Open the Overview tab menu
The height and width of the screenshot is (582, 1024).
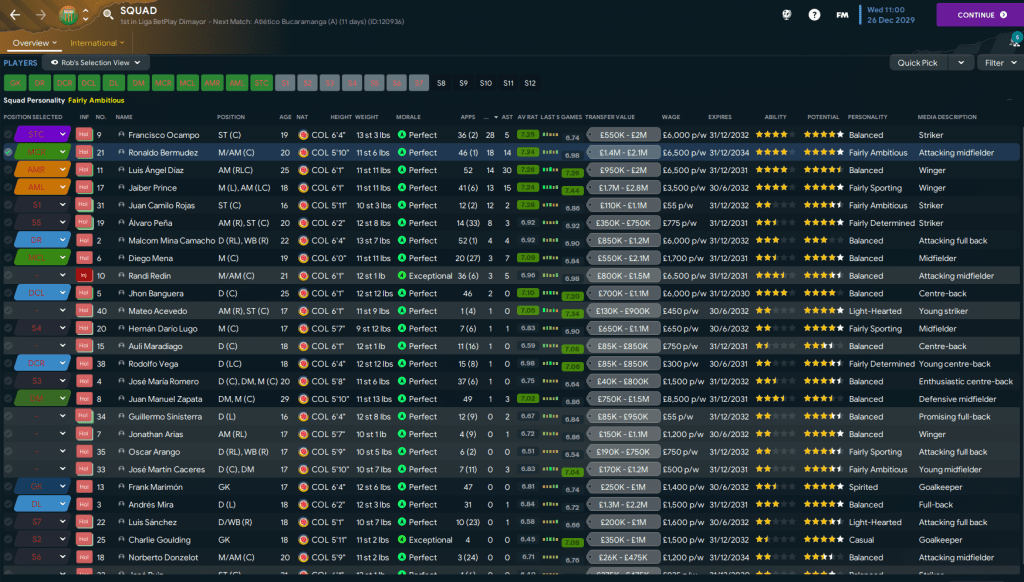[34, 43]
